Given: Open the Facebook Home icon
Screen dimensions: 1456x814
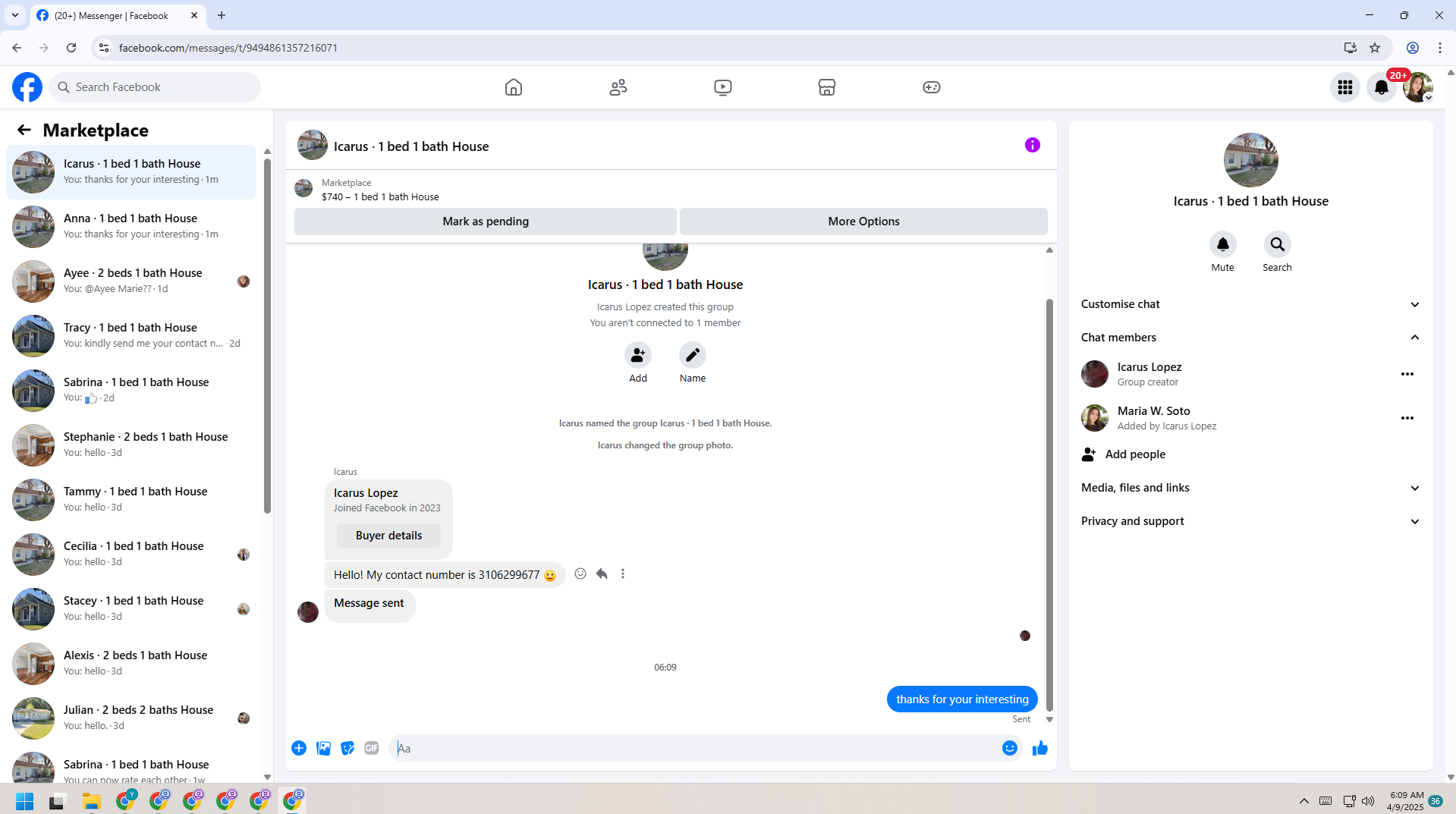Looking at the screenshot, I should click(x=514, y=87).
